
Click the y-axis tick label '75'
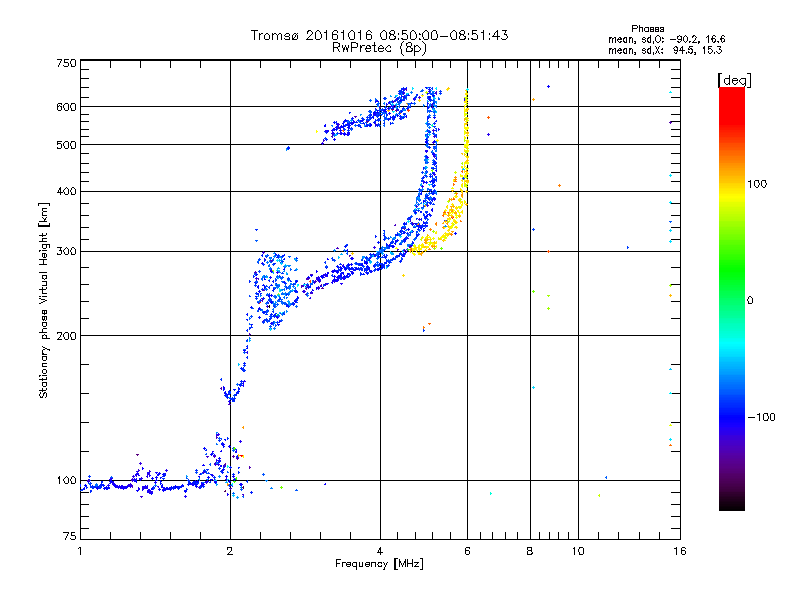tap(70, 536)
